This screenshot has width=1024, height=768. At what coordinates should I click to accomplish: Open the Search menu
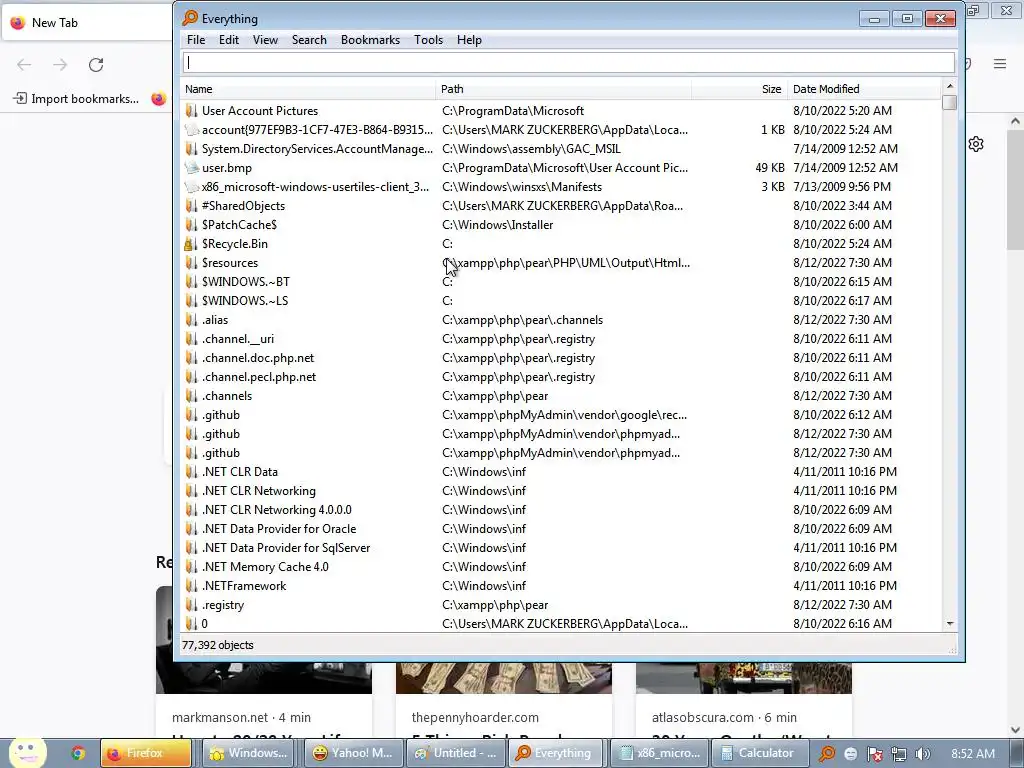[x=309, y=40]
